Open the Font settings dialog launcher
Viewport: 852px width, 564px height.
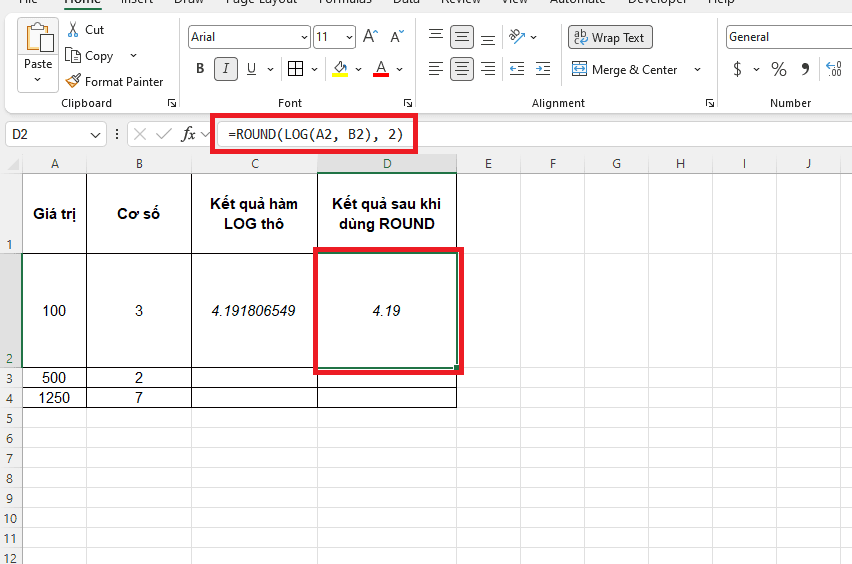tap(408, 103)
